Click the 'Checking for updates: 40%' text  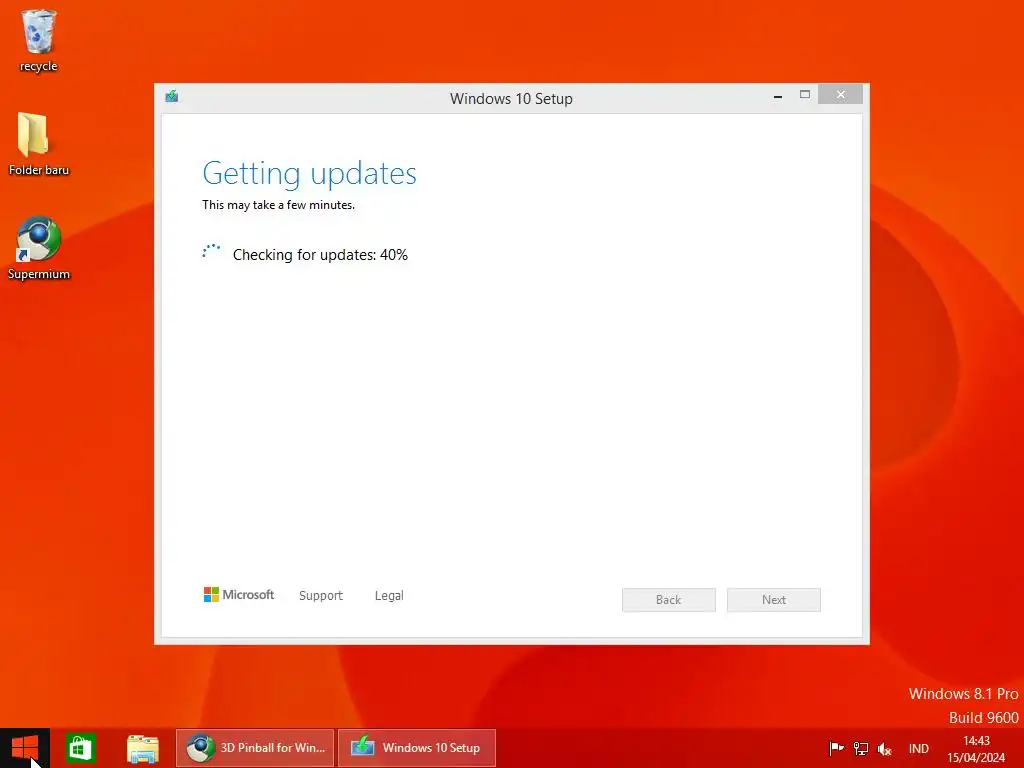coord(320,255)
